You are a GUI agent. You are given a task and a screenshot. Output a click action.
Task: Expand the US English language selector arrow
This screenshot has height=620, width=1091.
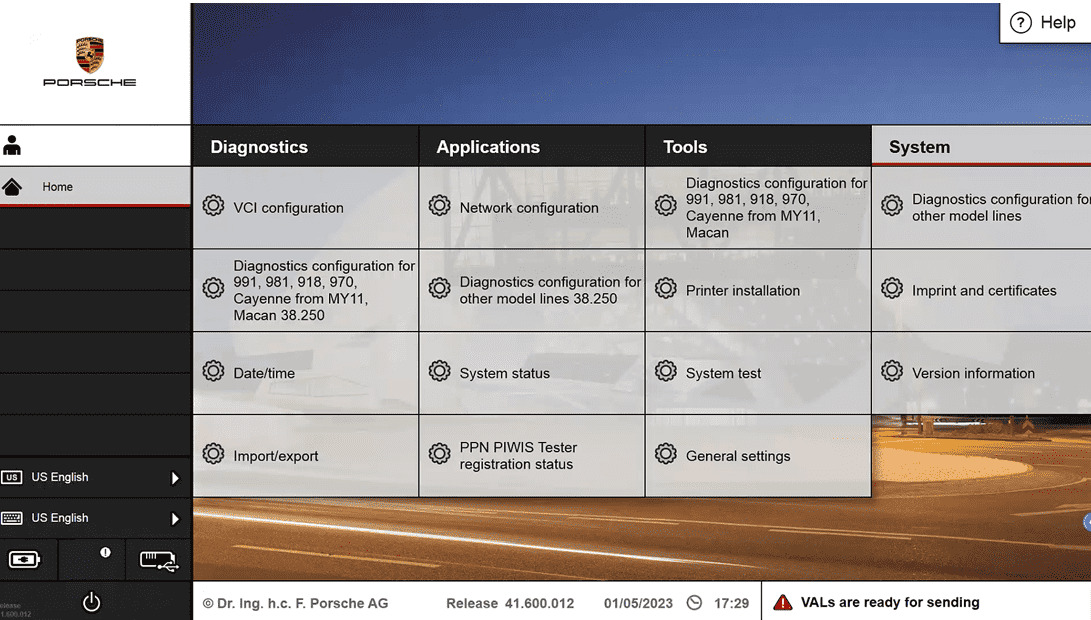[x=175, y=478]
